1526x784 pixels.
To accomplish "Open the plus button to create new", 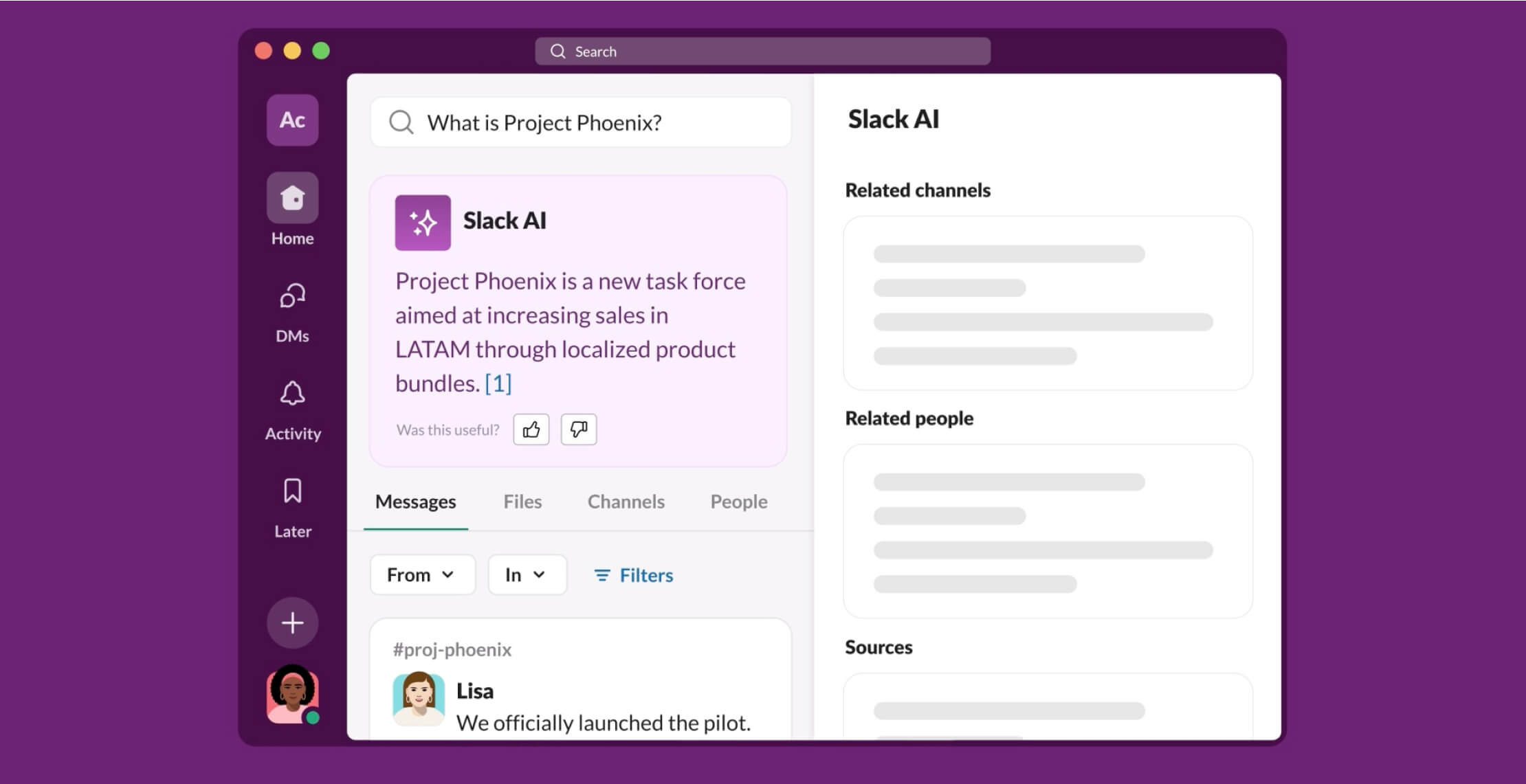I will (x=292, y=623).
